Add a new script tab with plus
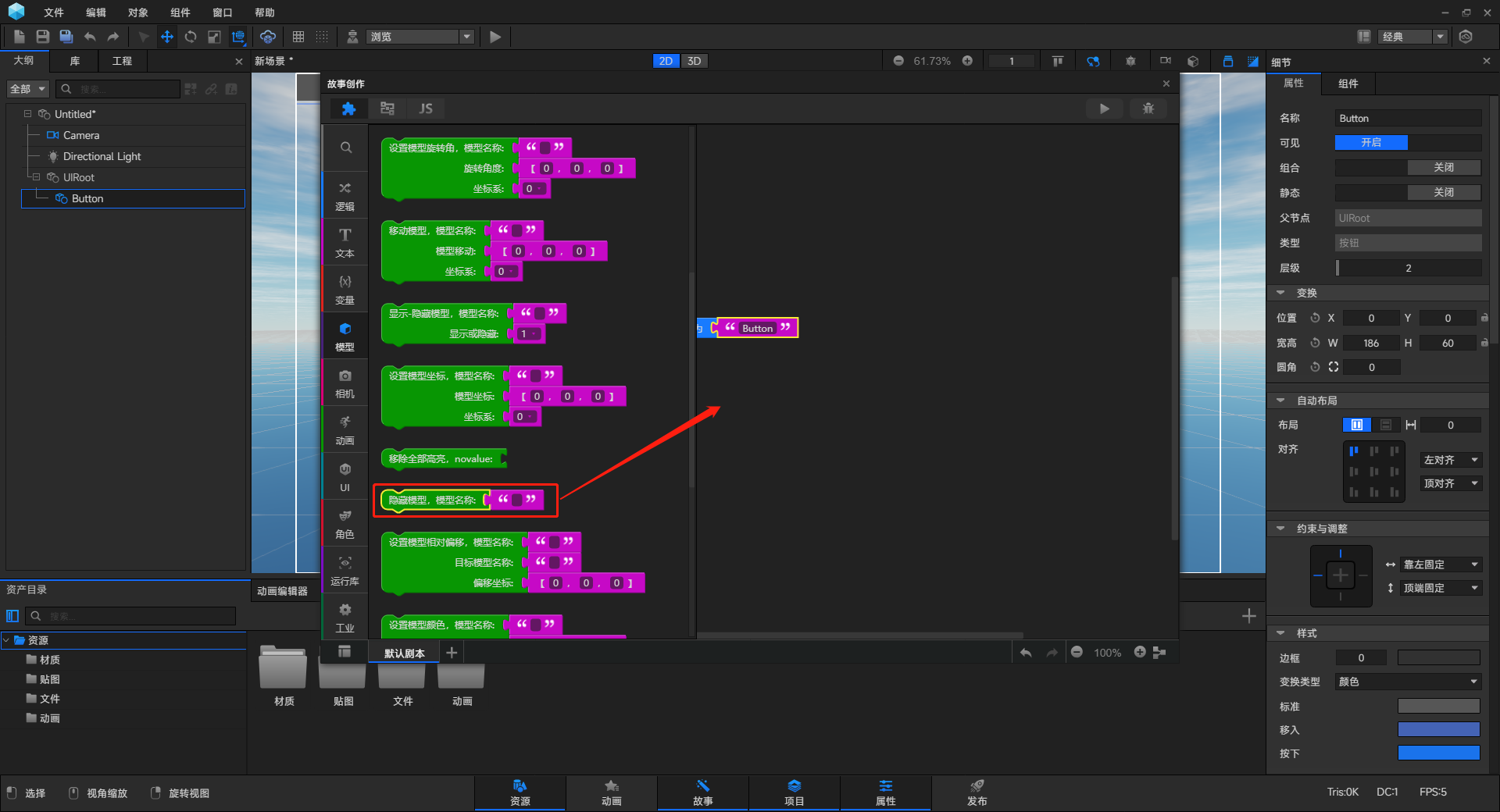 pyautogui.click(x=452, y=652)
